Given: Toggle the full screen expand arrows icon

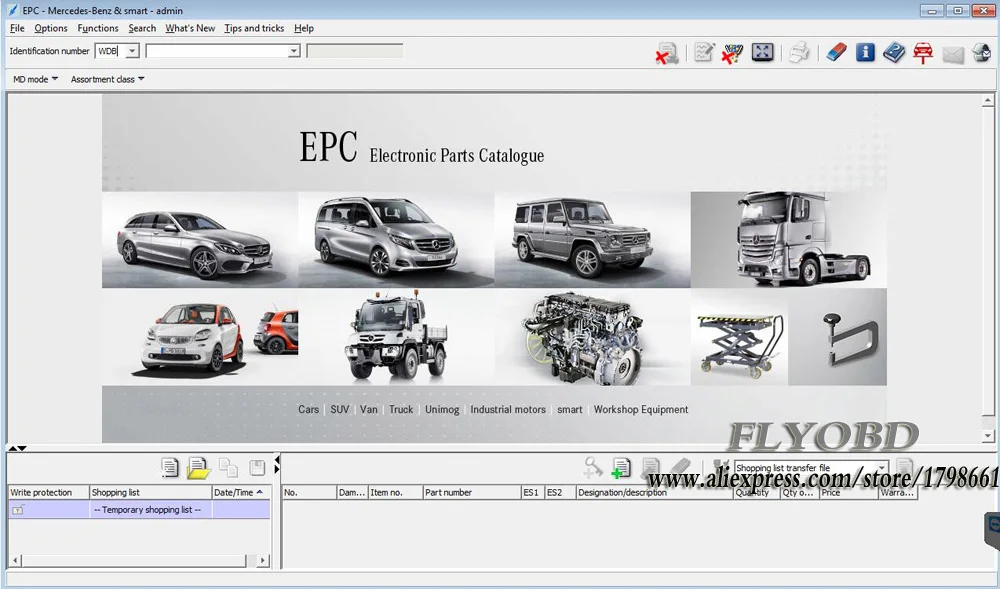Looking at the screenshot, I should point(762,52).
